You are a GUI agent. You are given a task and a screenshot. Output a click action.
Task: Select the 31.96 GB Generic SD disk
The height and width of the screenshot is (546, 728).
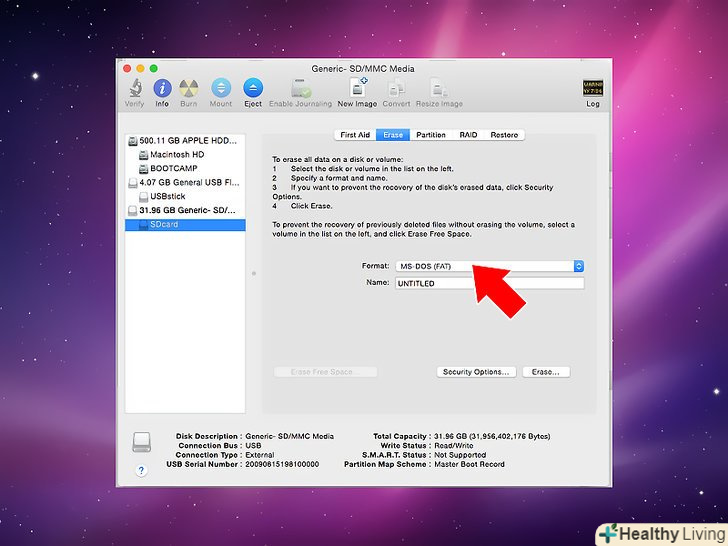[x=185, y=210]
